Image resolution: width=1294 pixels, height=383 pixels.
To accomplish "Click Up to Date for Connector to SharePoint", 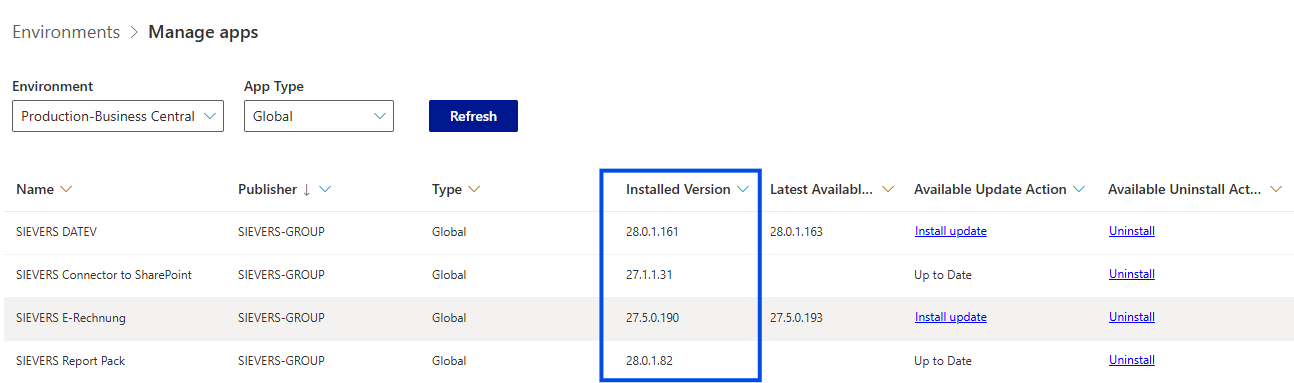I will click(943, 274).
